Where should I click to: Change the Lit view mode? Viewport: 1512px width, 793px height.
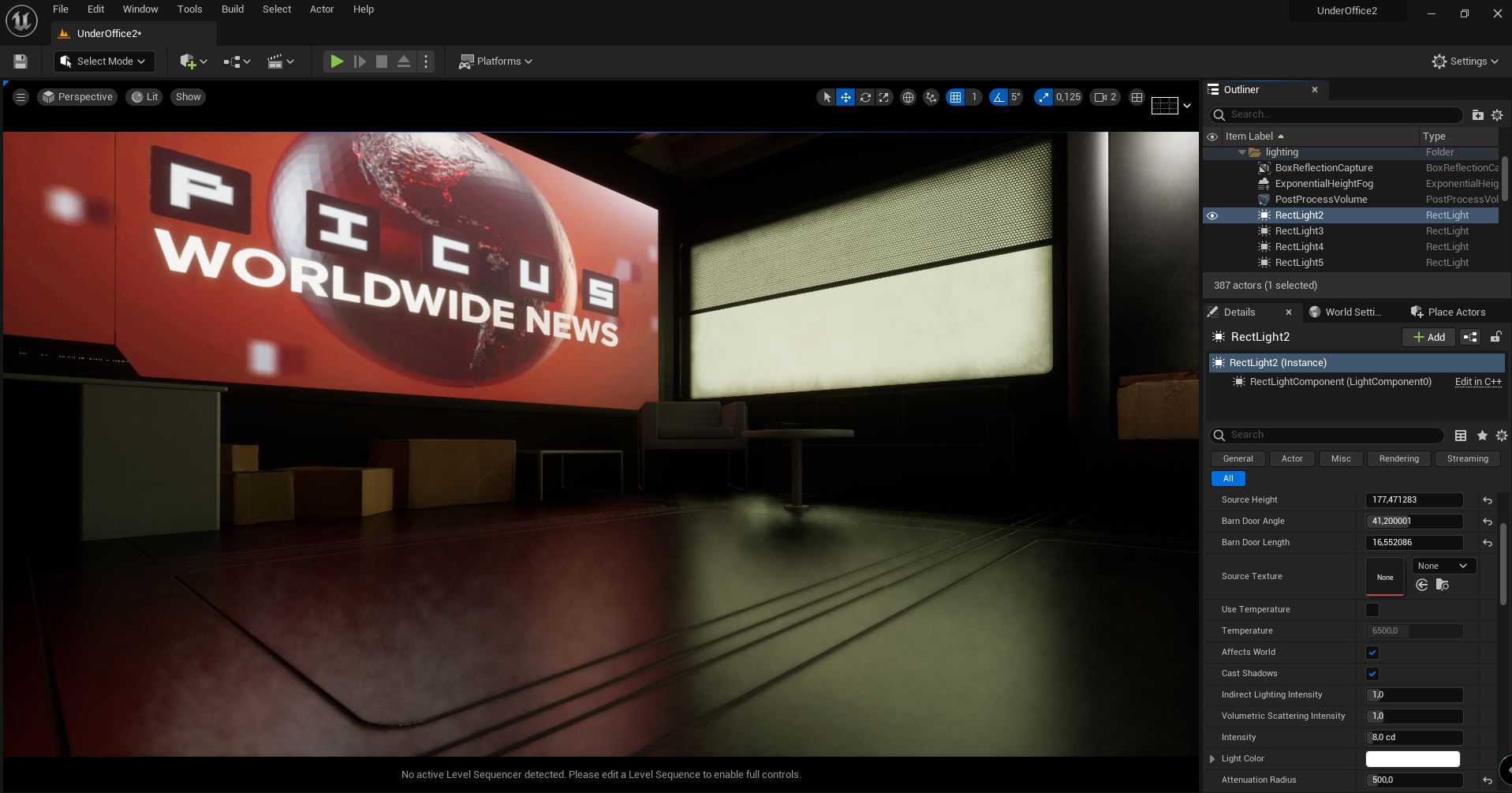tap(144, 97)
